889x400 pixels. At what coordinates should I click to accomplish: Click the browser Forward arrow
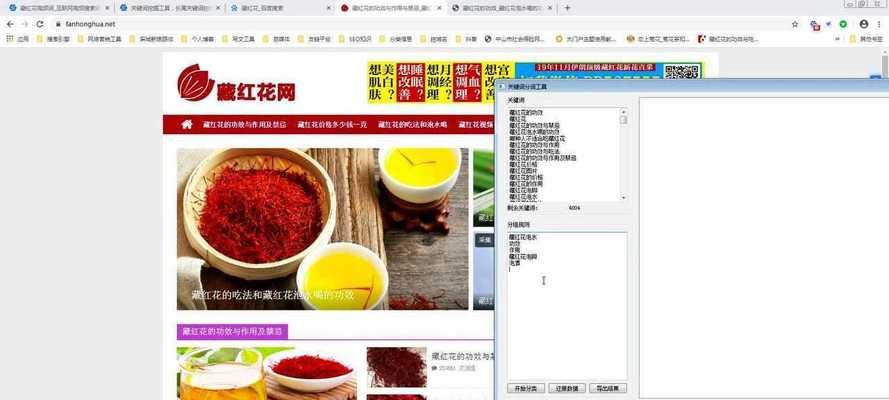click(24, 24)
